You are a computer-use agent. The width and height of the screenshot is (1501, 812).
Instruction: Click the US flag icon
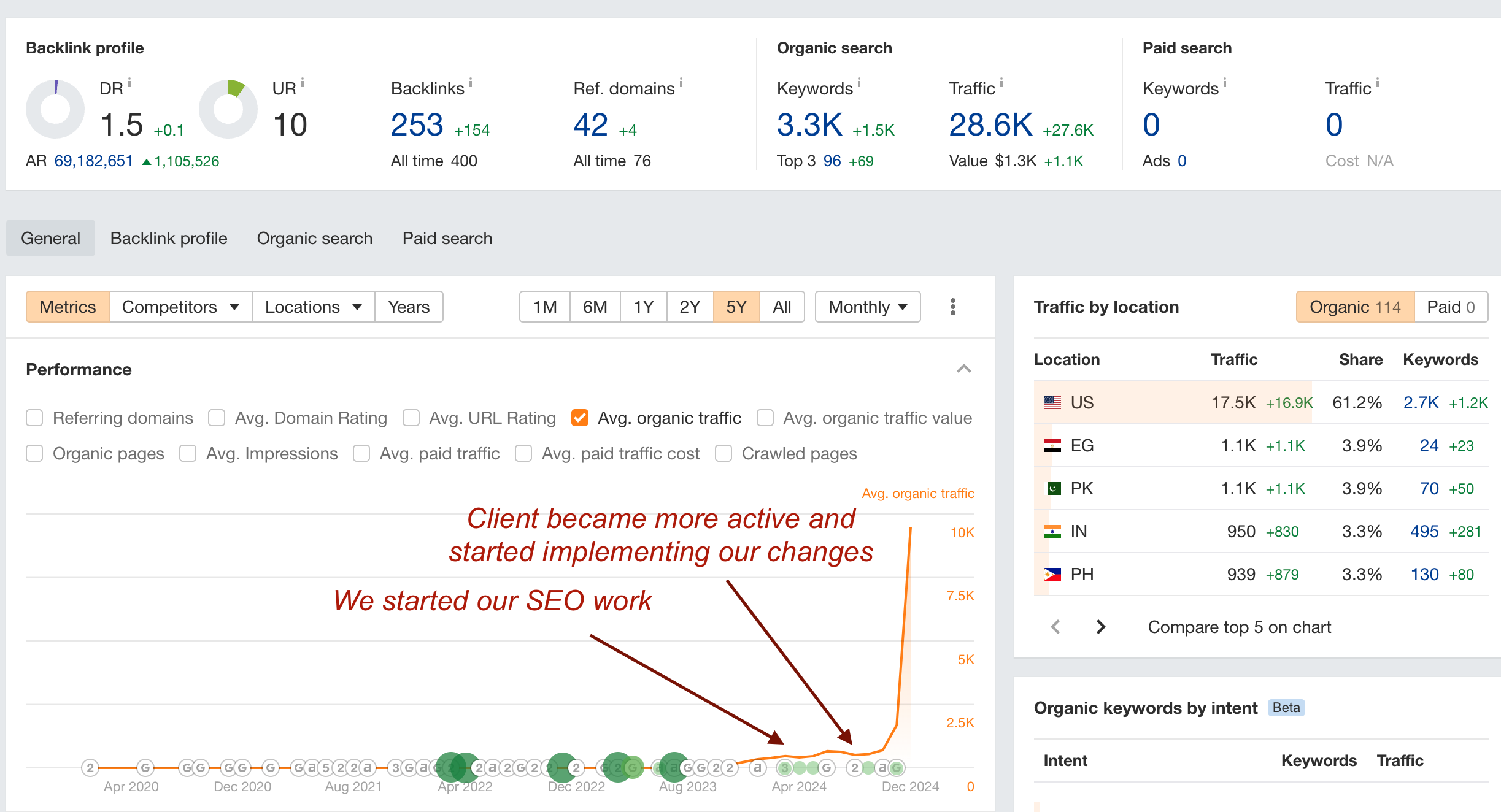(x=1052, y=403)
